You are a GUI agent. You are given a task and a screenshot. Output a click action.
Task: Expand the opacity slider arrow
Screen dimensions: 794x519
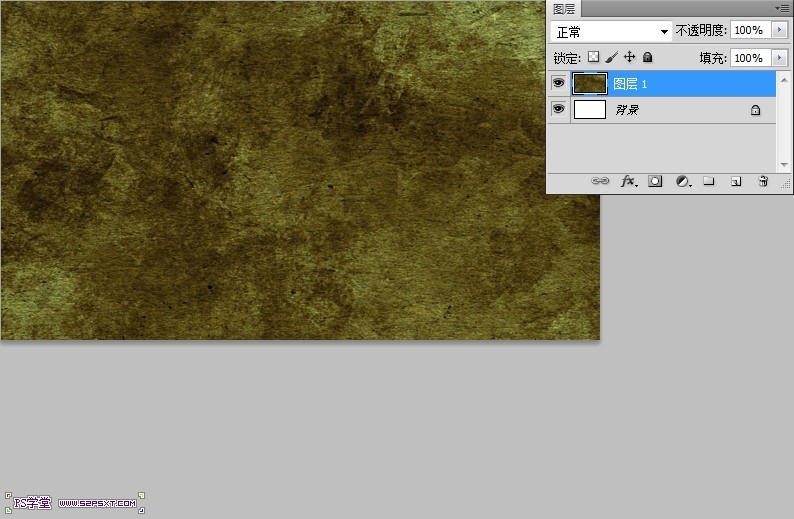pyautogui.click(x=780, y=30)
